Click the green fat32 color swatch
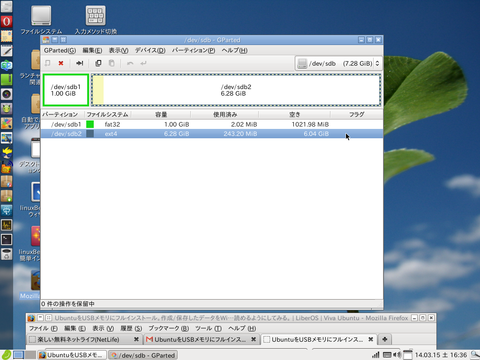The width and height of the screenshot is (480, 360). (90, 124)
